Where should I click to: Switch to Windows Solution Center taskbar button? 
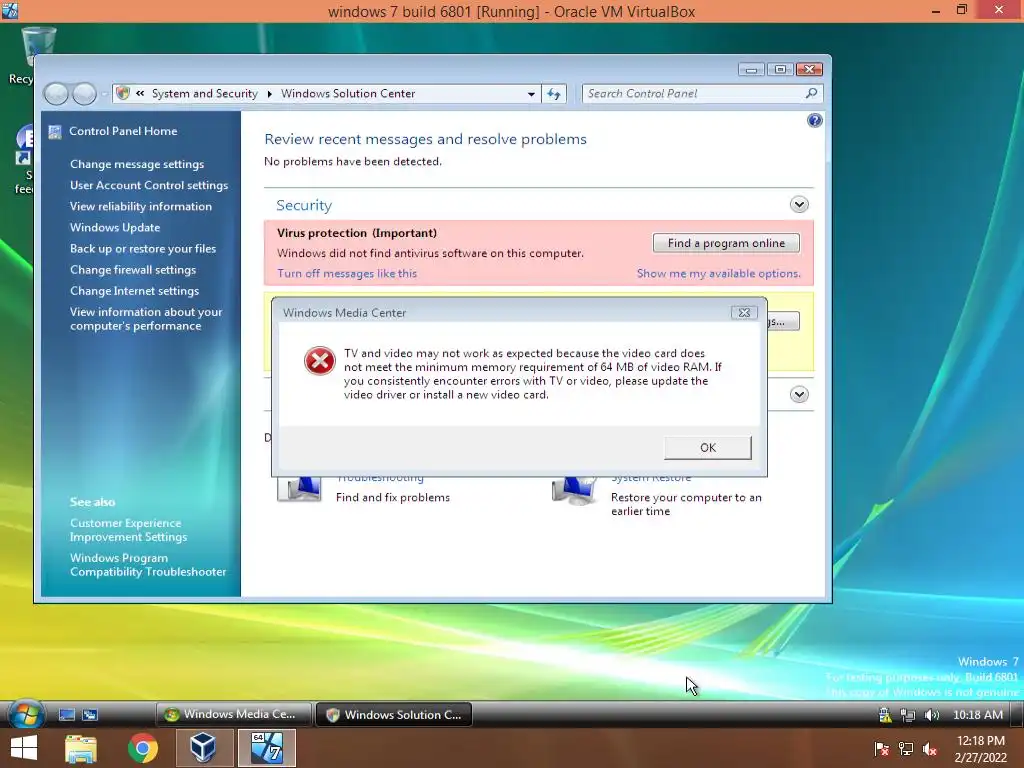[x=394, y=714]
